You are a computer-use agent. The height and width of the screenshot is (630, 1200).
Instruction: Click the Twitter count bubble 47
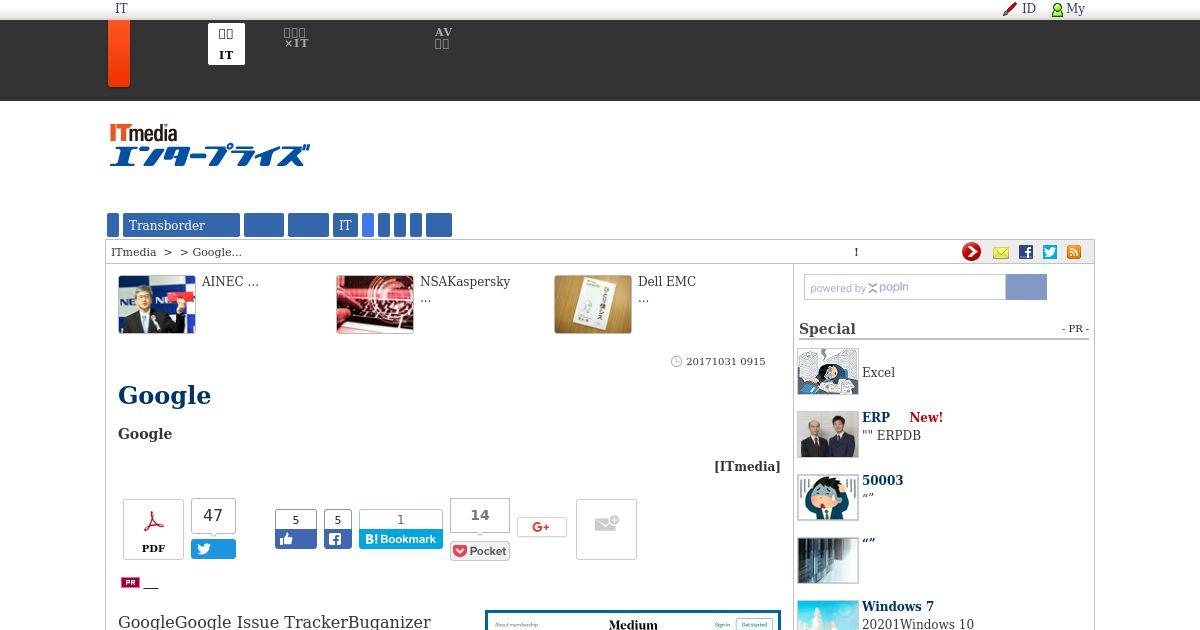[213, 516]
